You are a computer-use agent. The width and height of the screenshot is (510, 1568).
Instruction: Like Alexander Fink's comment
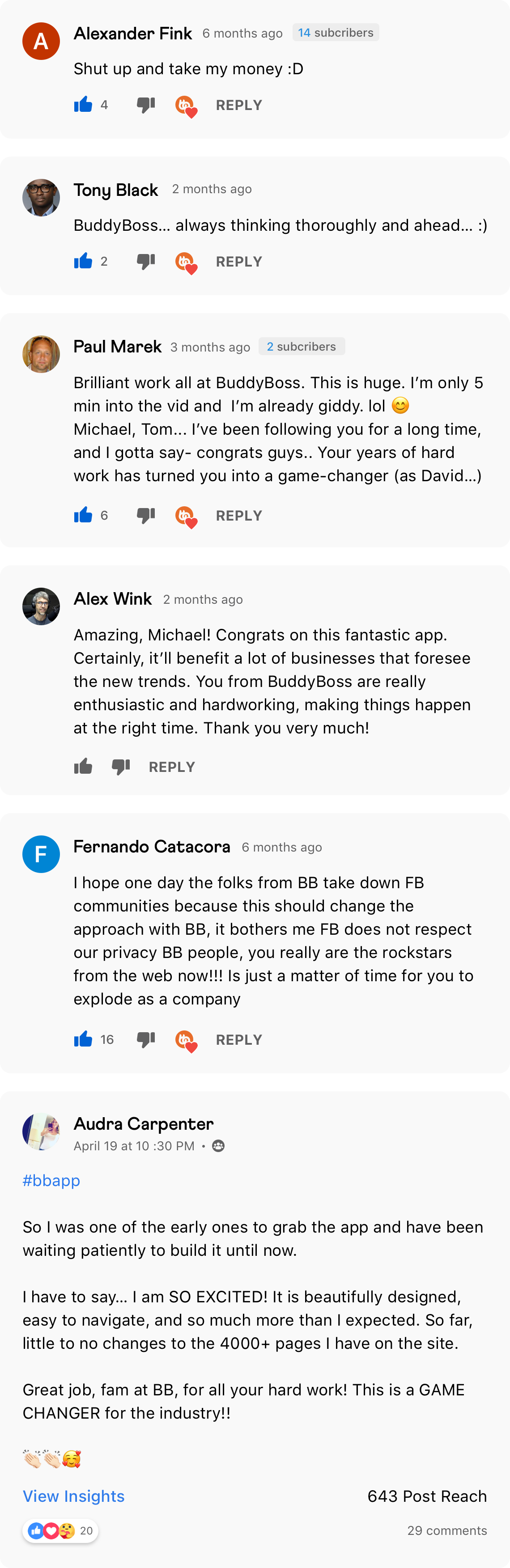click(x=83, y=105)
